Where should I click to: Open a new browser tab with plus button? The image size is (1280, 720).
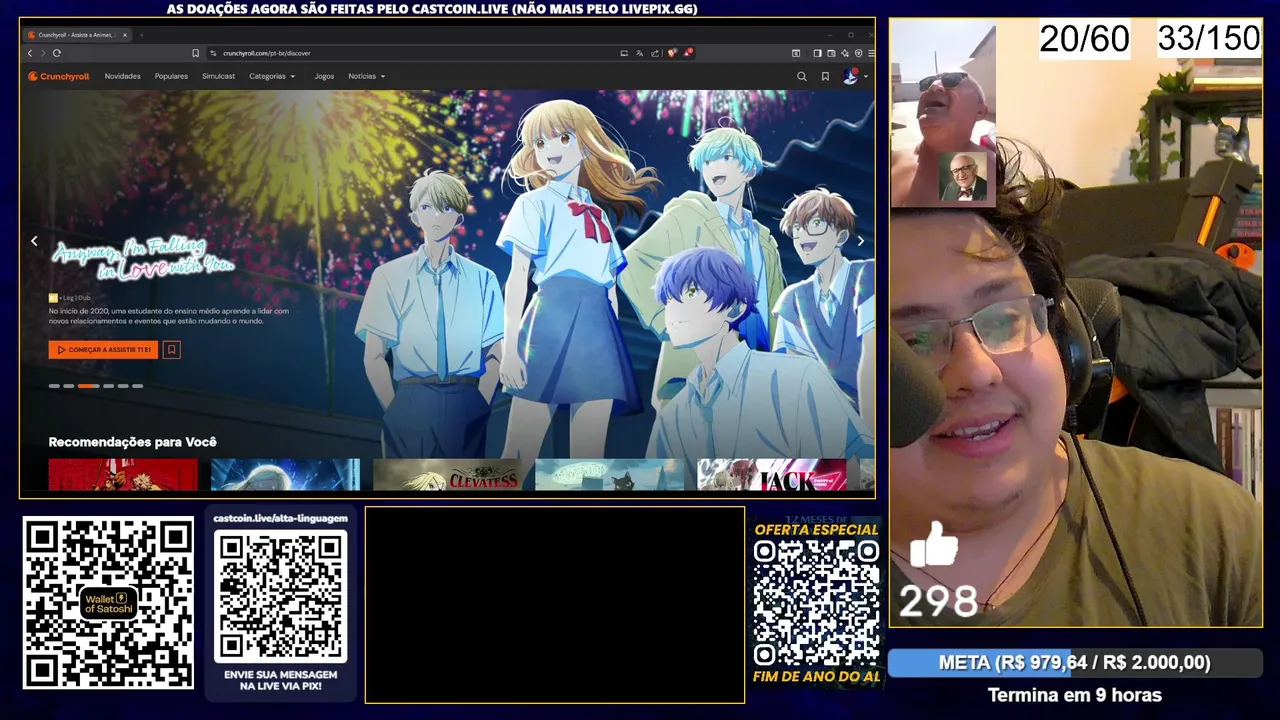point(141,35)
